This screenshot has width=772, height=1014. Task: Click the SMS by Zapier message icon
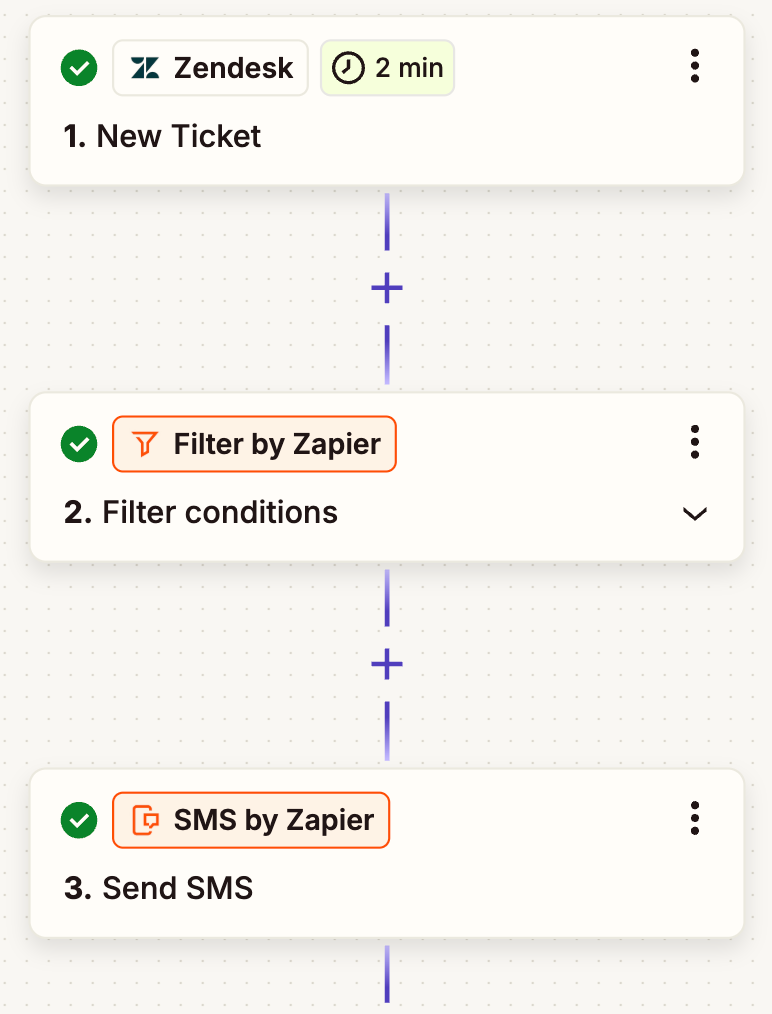[146, 821]
